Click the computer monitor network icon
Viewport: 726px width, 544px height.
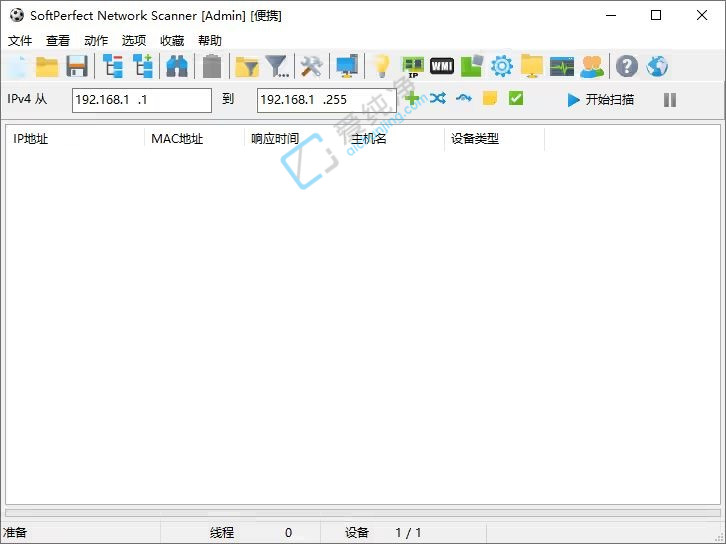[x=347, y=67]
